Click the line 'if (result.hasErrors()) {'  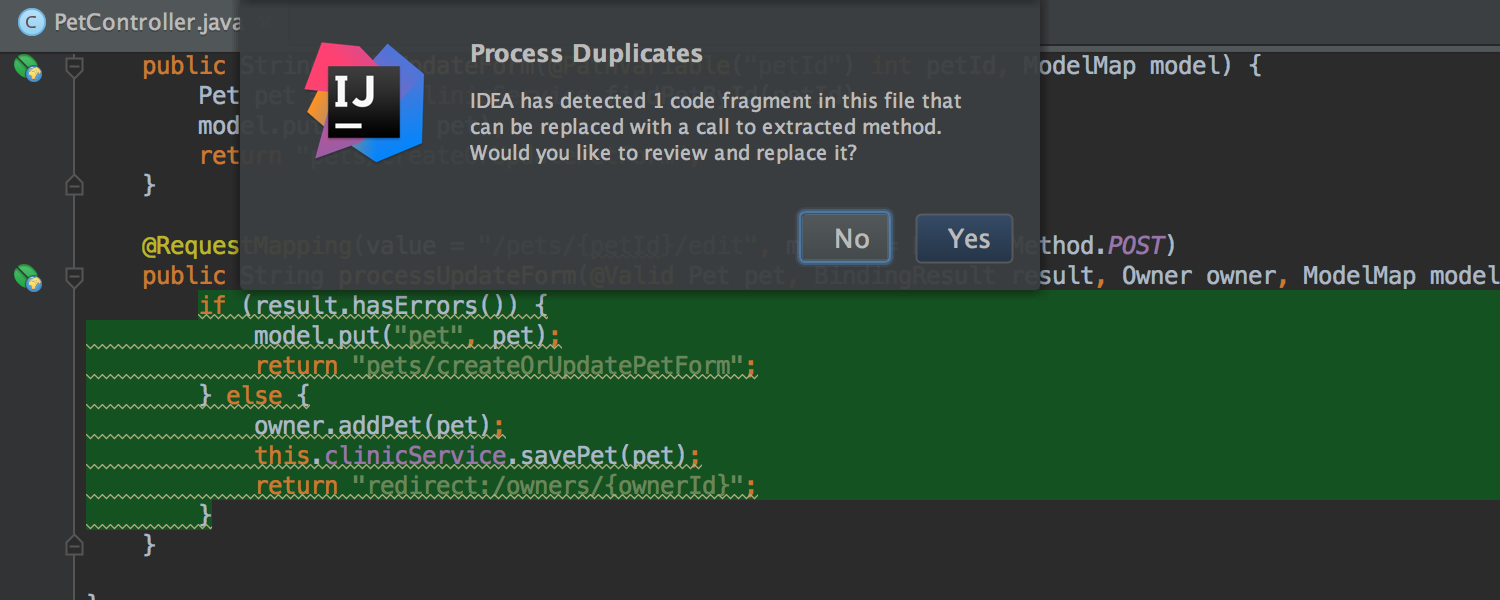(x=373, y=306)
